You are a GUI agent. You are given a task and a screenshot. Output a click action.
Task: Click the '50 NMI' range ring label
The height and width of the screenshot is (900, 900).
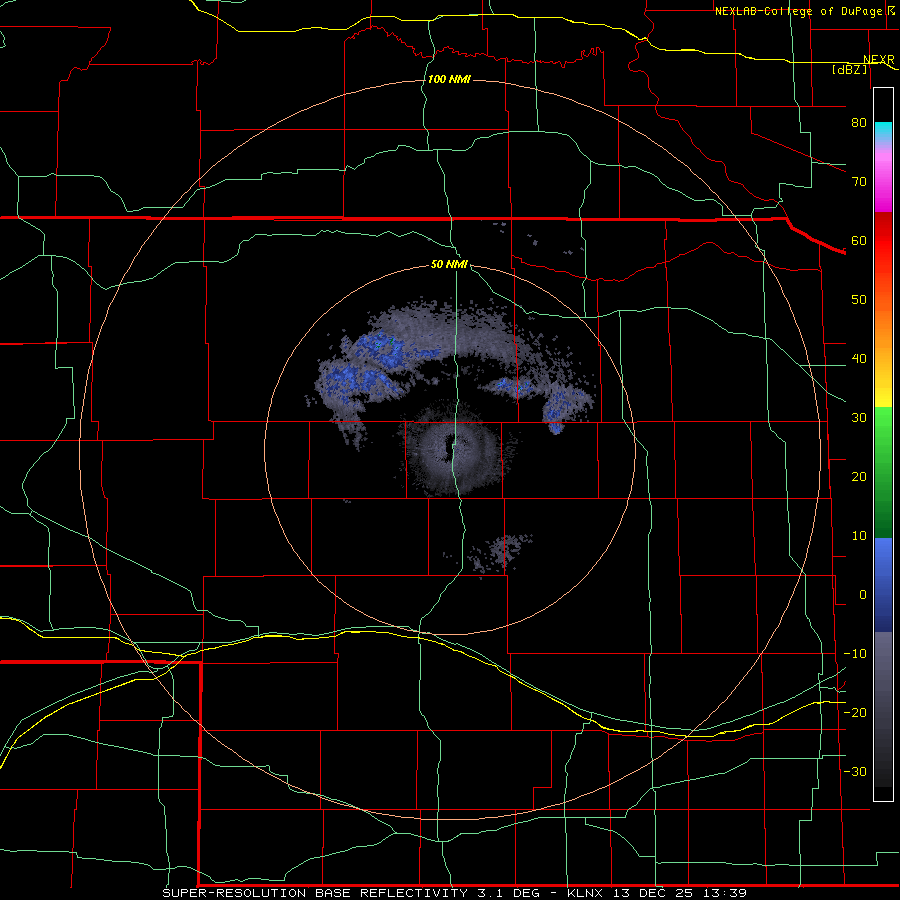point(449,265)
